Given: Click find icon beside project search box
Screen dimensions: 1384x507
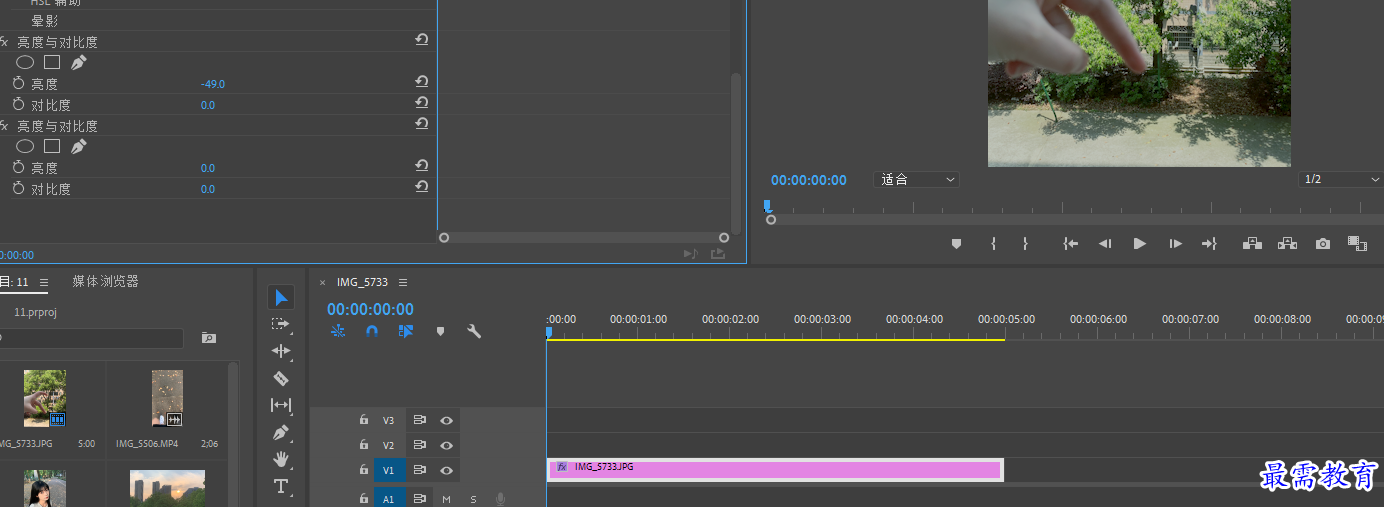Looking at the screenshot, I should [209, 338].
